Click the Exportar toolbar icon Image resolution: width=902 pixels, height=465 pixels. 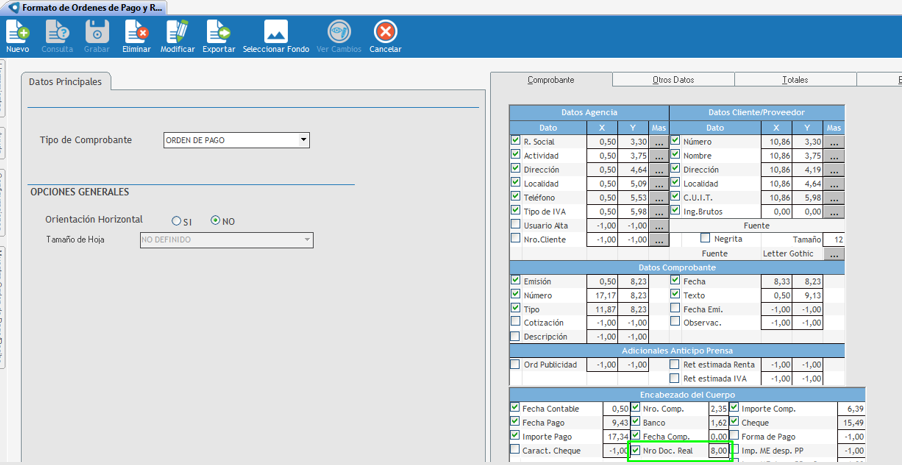tap(218, 33)
